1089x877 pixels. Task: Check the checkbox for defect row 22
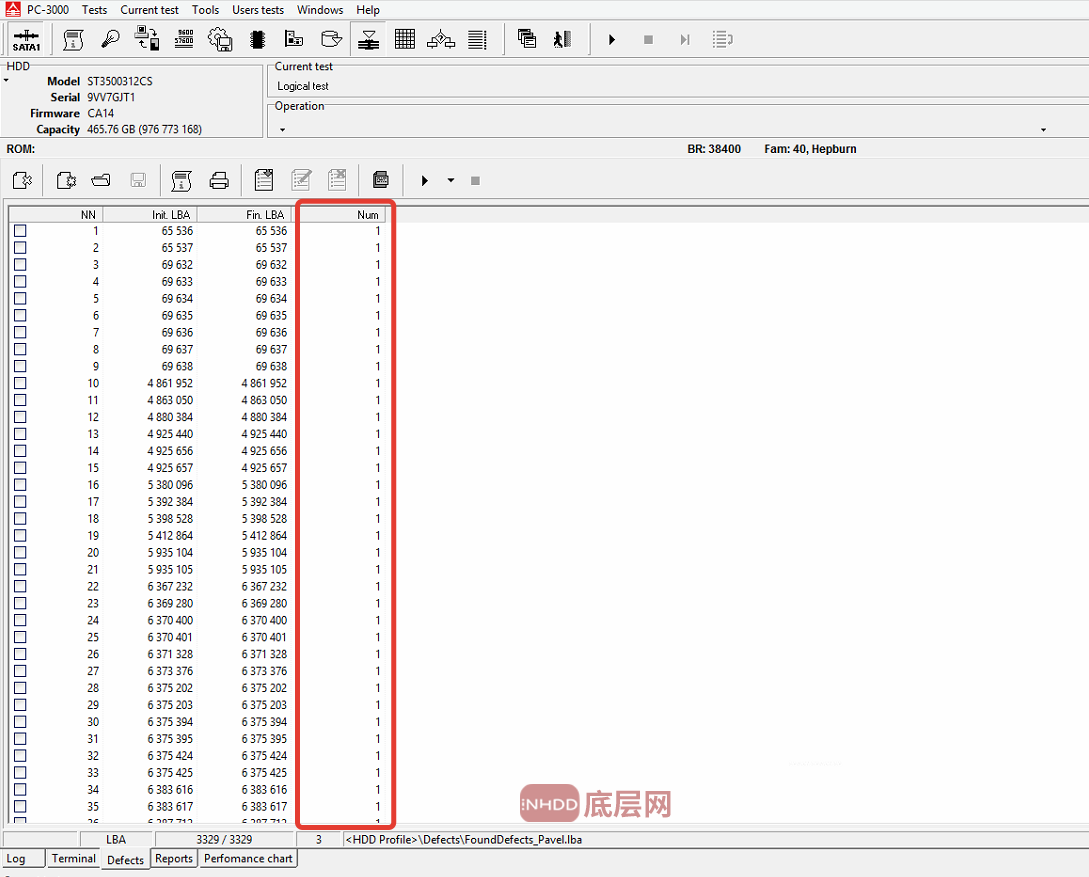[x=20, y=586]
